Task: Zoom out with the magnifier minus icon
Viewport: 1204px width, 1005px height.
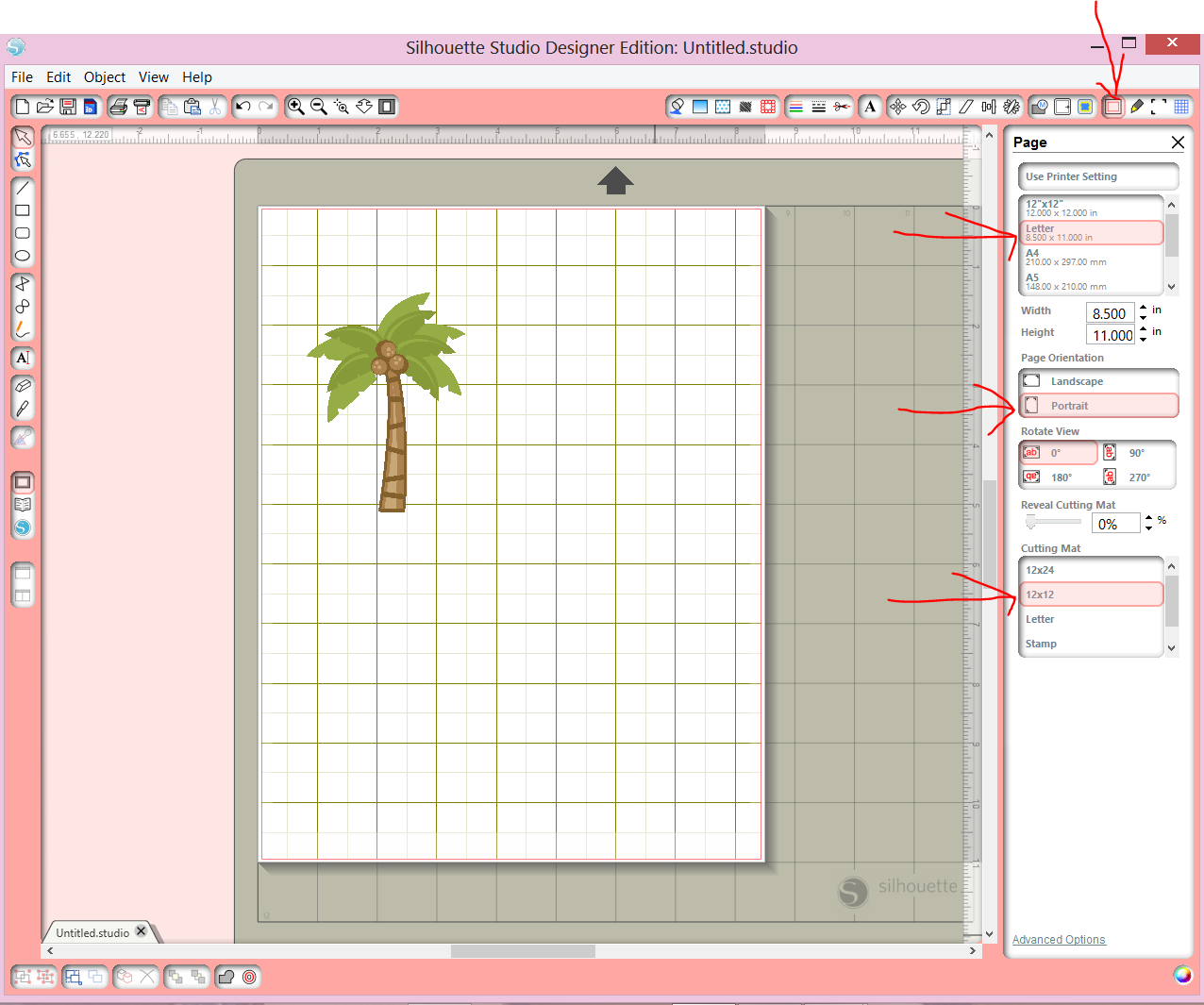Action: click(x=319, y=107)
